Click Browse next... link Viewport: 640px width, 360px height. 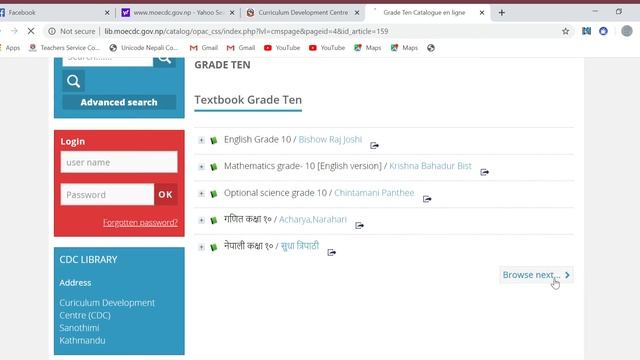536,275
